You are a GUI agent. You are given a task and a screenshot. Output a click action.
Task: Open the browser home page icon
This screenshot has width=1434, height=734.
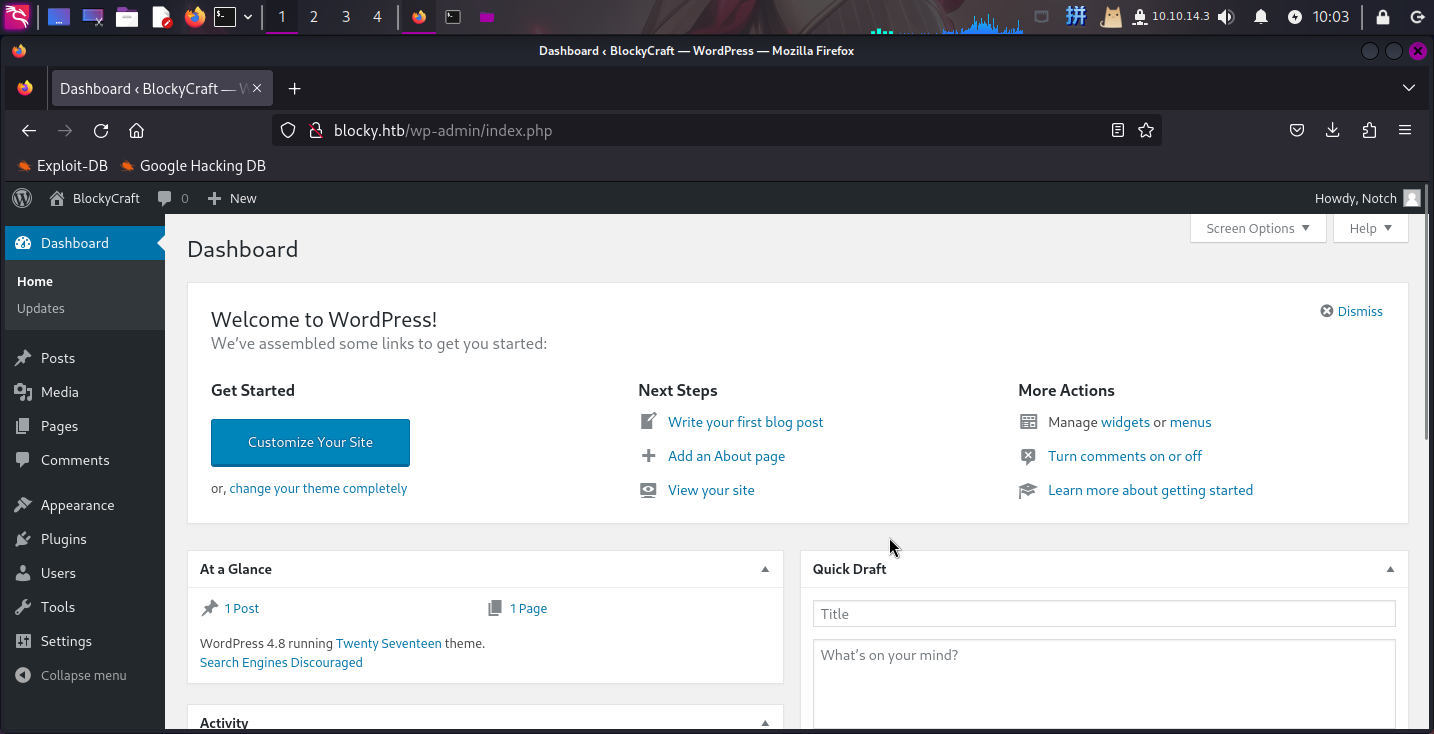(137, 131)
